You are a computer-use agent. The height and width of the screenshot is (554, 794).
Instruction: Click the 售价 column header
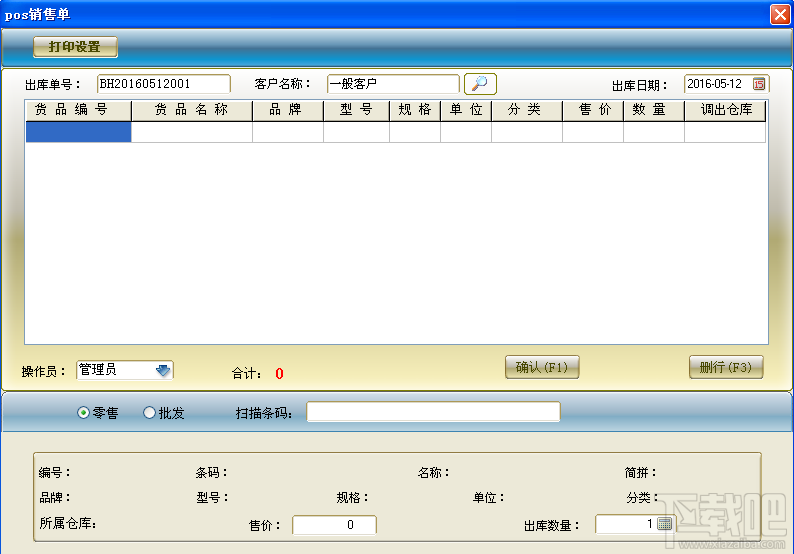[x=593, y=110]
